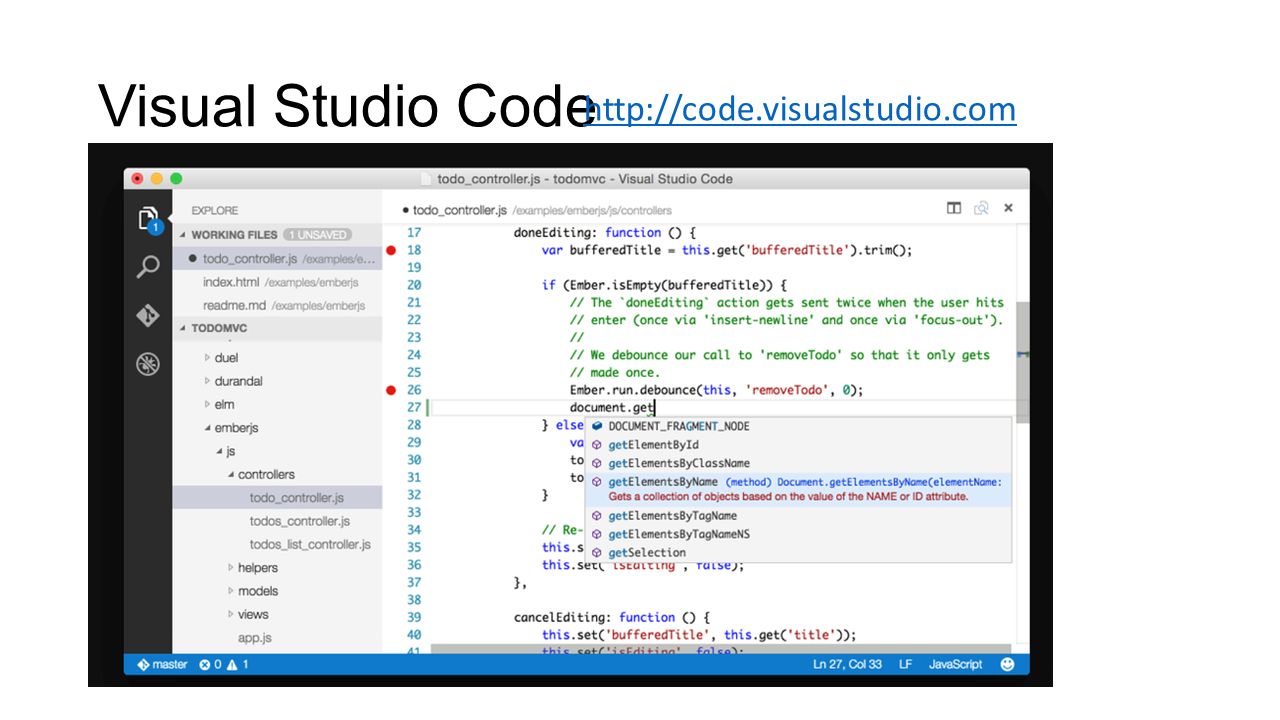Open todo_controller.js in working files
Image resolution: width=1280 pixels, height=720 pixels.
click(x=277, y=259)
